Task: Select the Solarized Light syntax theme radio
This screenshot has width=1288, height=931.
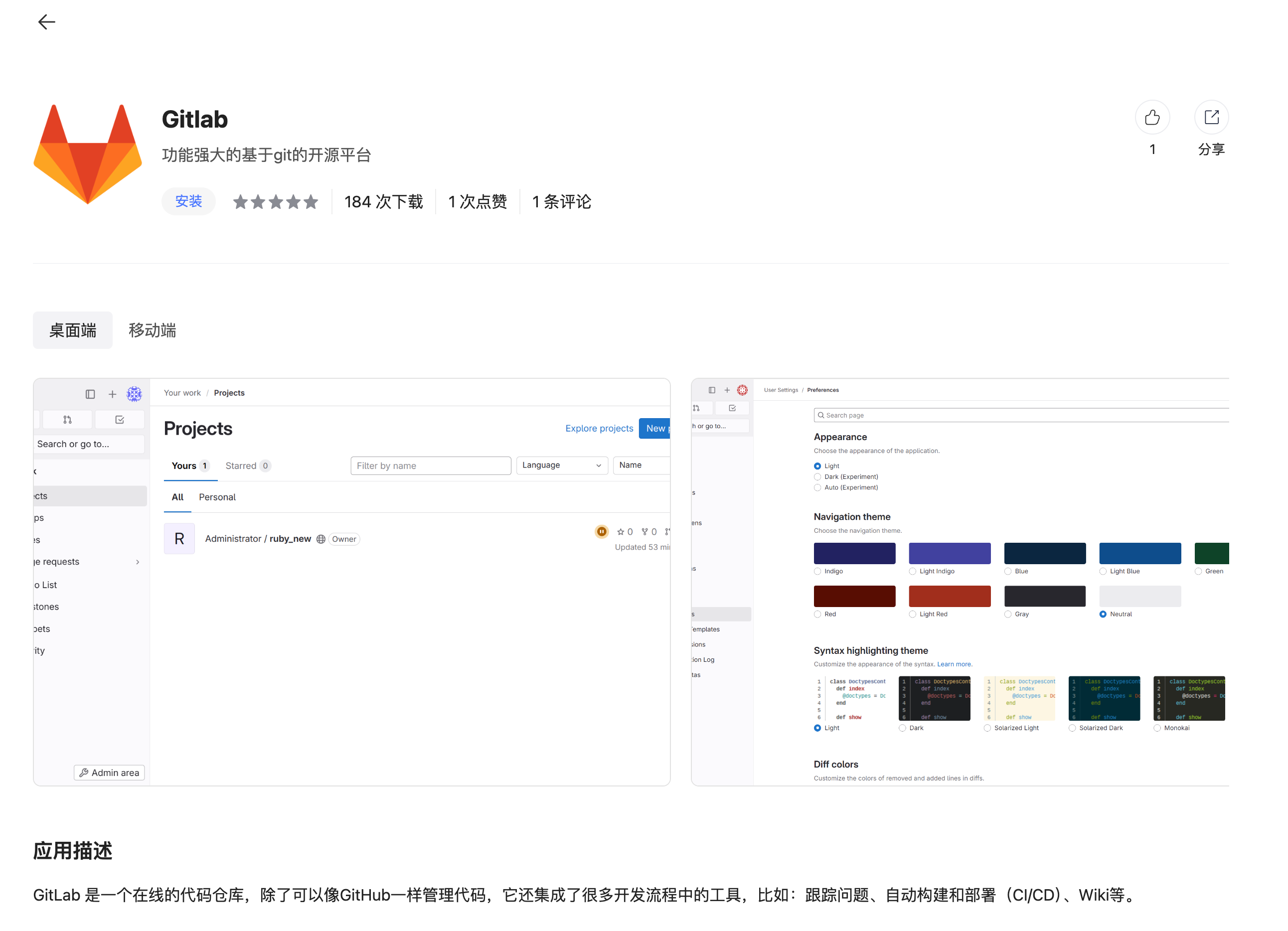Action: (987, 728)
